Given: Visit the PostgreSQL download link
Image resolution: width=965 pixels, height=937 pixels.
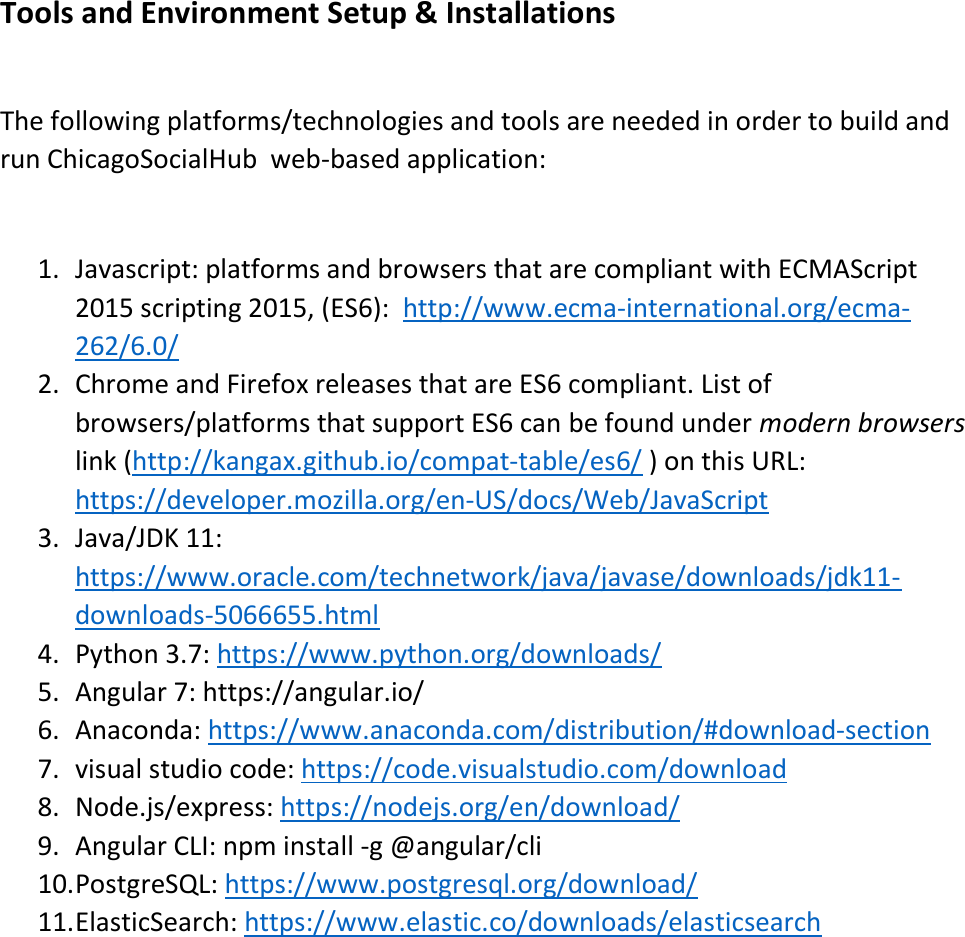Looking at the screenshot, I should point(458,884).
